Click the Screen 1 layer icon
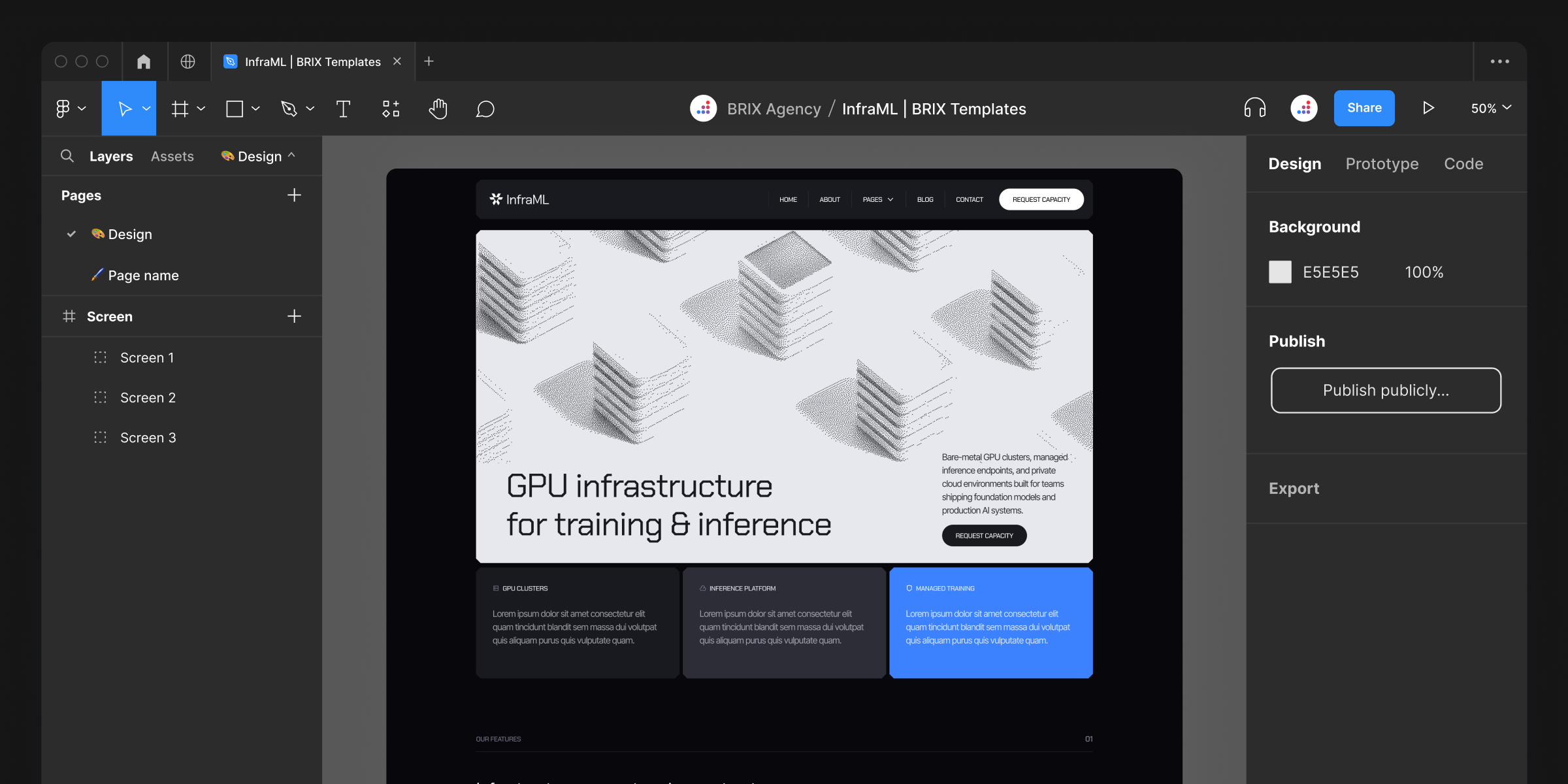The image size is (1568, 784). point(100,357)
